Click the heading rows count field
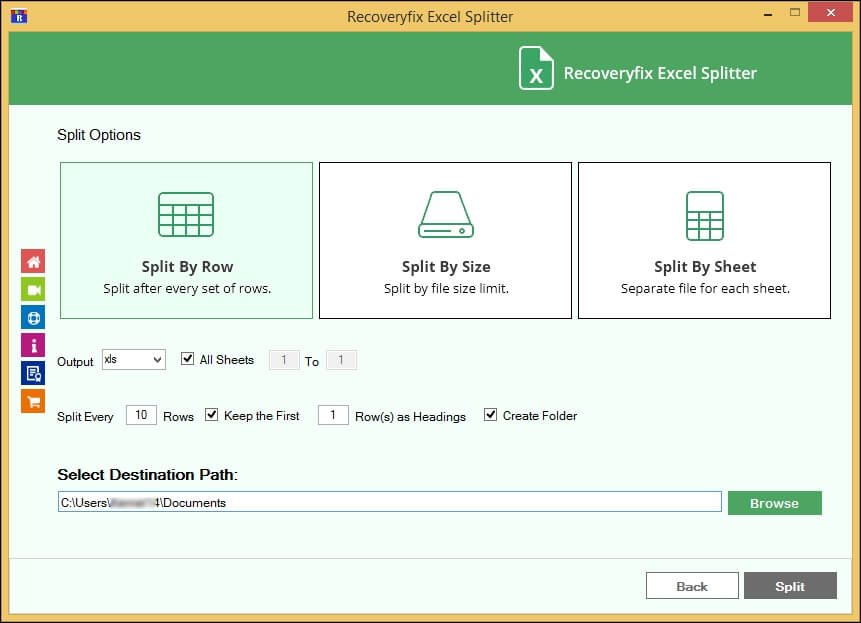This screenshot has width=861, height=623. tap(333, 415)
